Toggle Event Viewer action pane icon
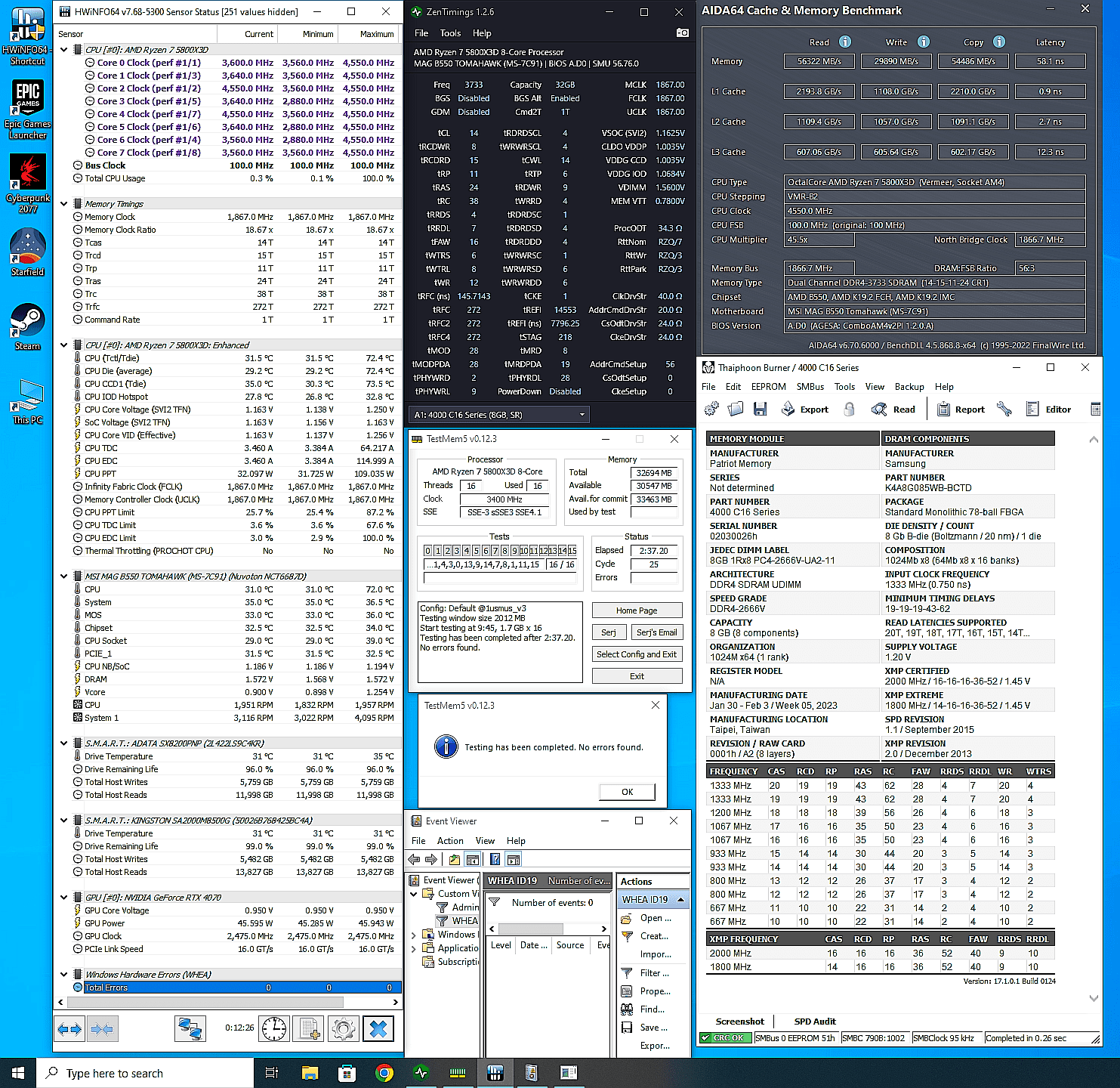Screen dimensions: 1120x1088 [514, 859]
